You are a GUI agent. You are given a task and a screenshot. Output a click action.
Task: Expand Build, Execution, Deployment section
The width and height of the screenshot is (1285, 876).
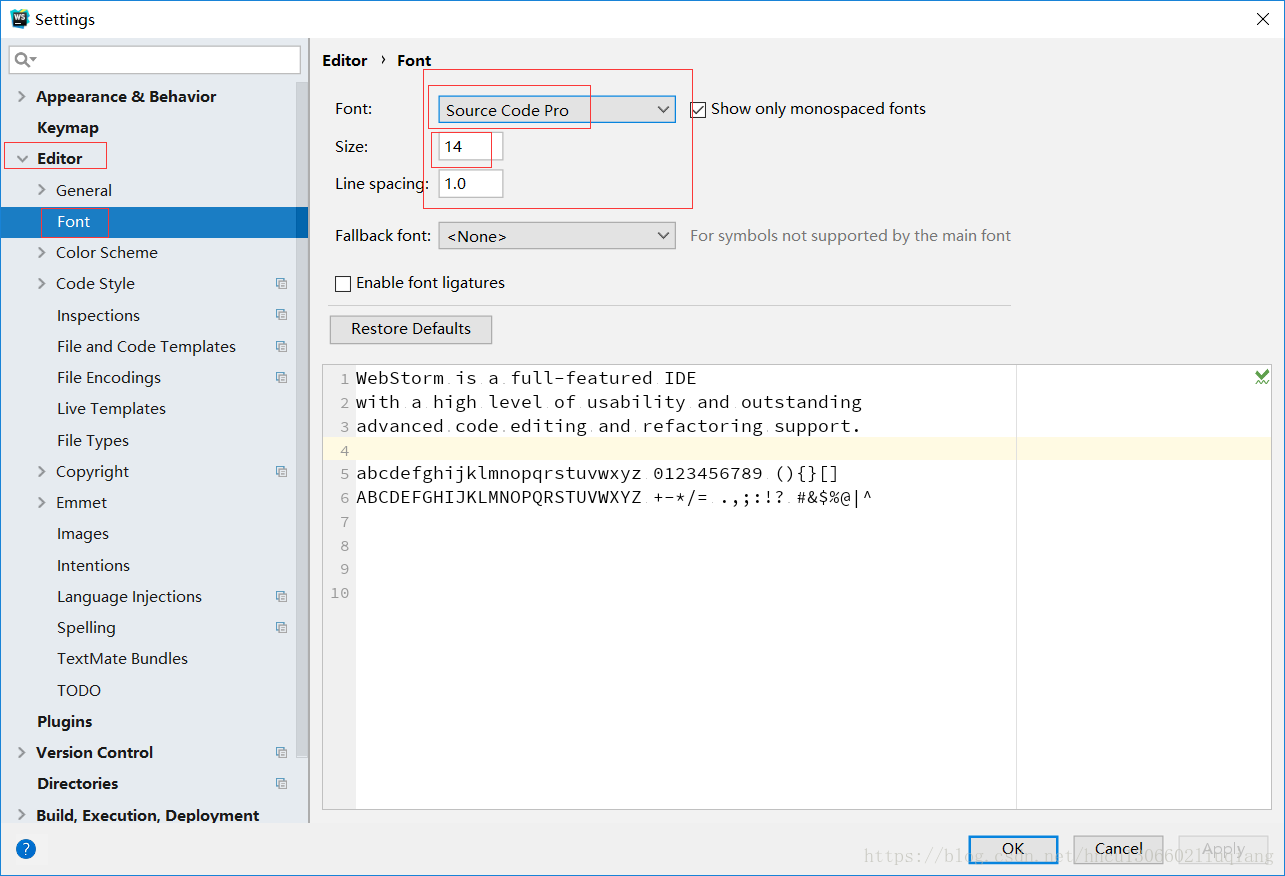click(22, 815)
